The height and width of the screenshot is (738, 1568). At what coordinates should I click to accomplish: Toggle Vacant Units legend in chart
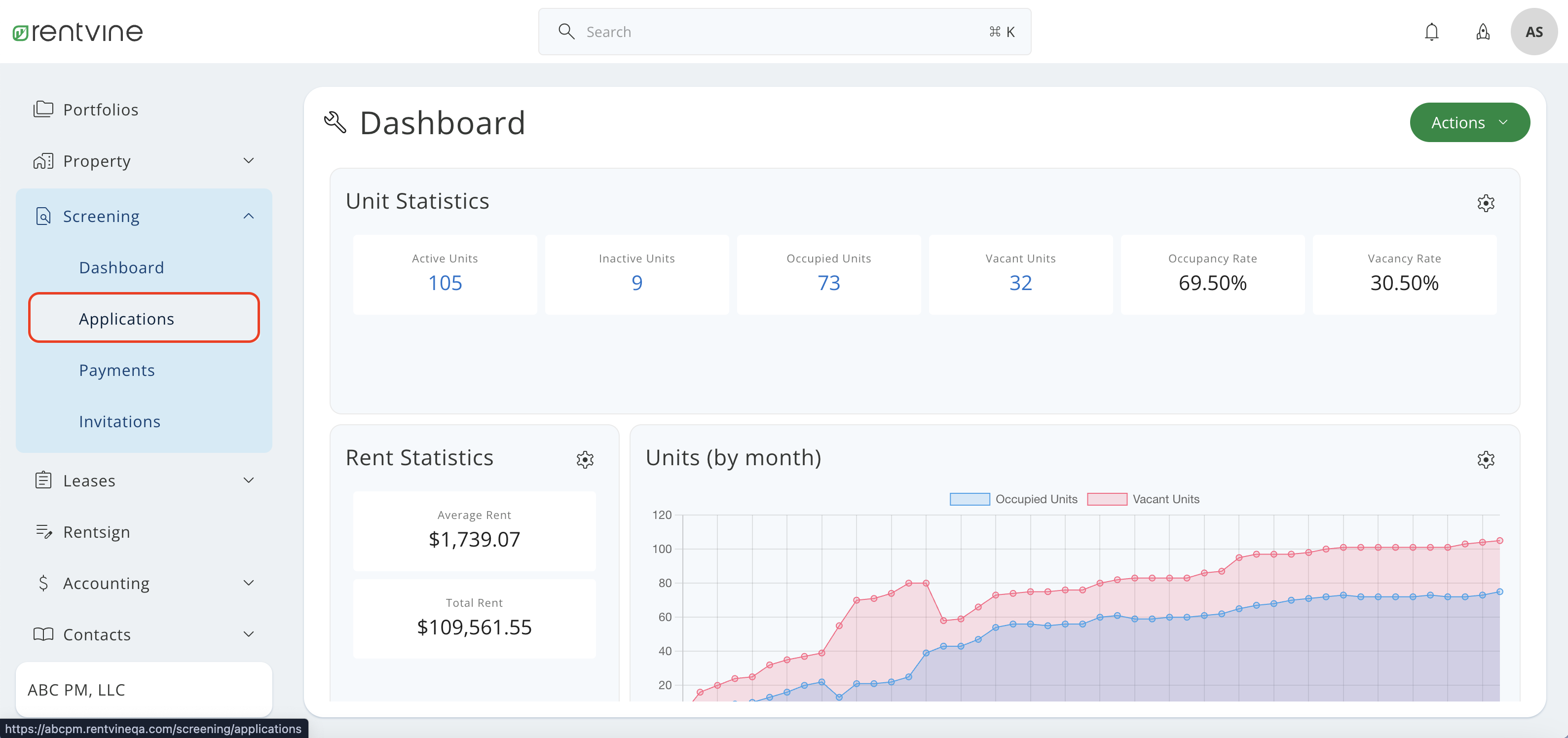tap(1143, 499)
